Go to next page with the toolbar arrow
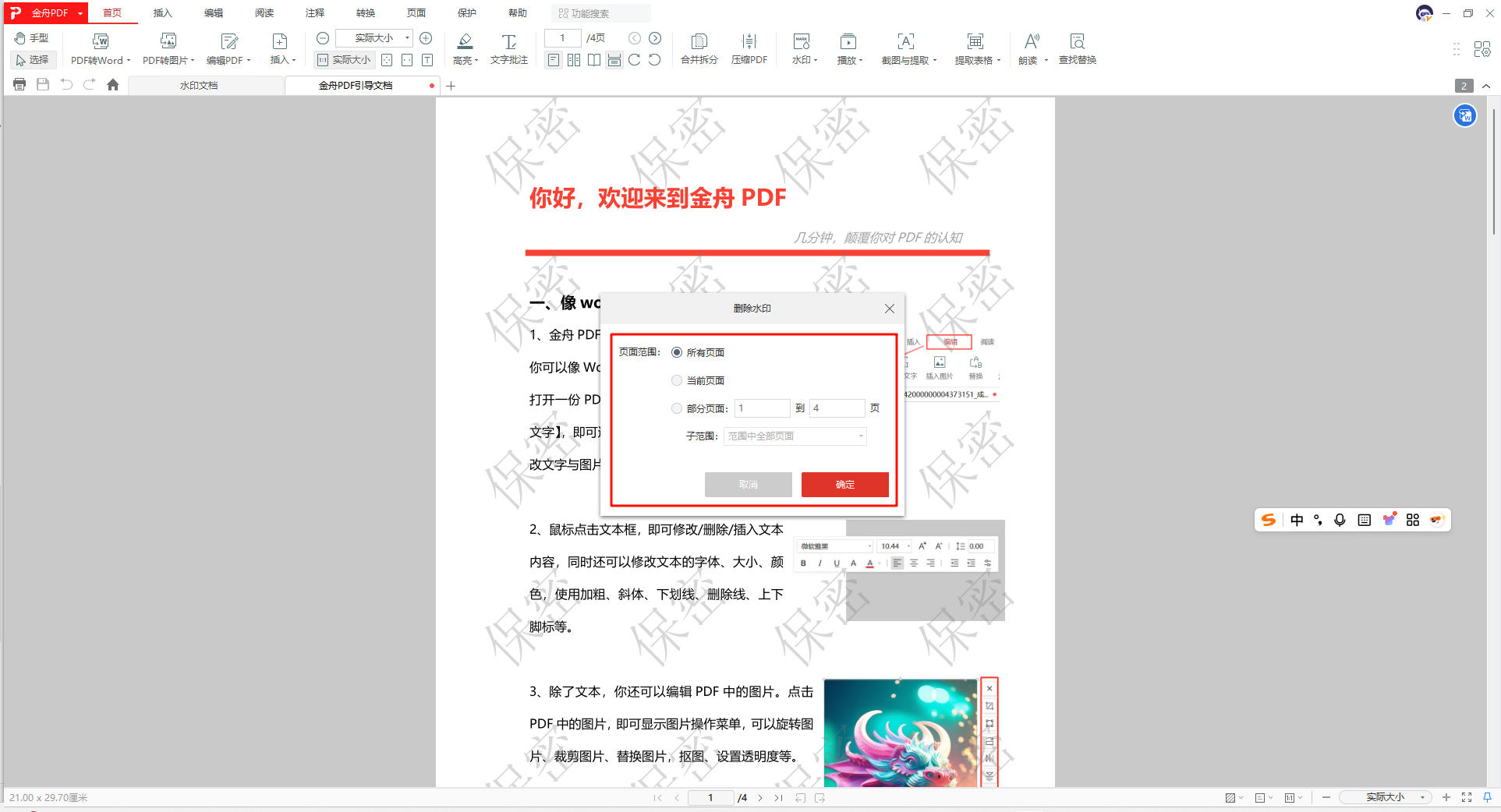Screen dimensions: 1501x812 (655, 38)
